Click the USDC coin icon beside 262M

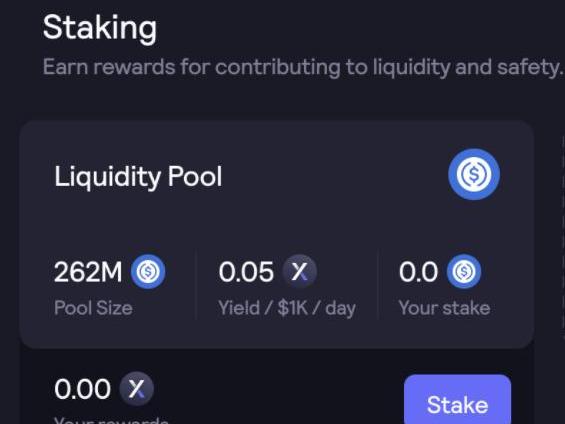click(148, 272)
